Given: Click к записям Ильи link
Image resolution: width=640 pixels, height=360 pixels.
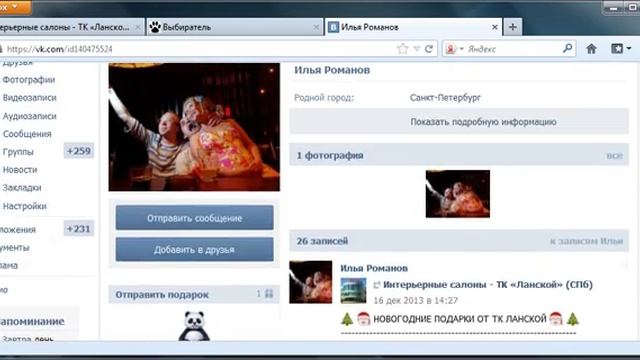Looking at the screenshot, I should coord(587,241).
